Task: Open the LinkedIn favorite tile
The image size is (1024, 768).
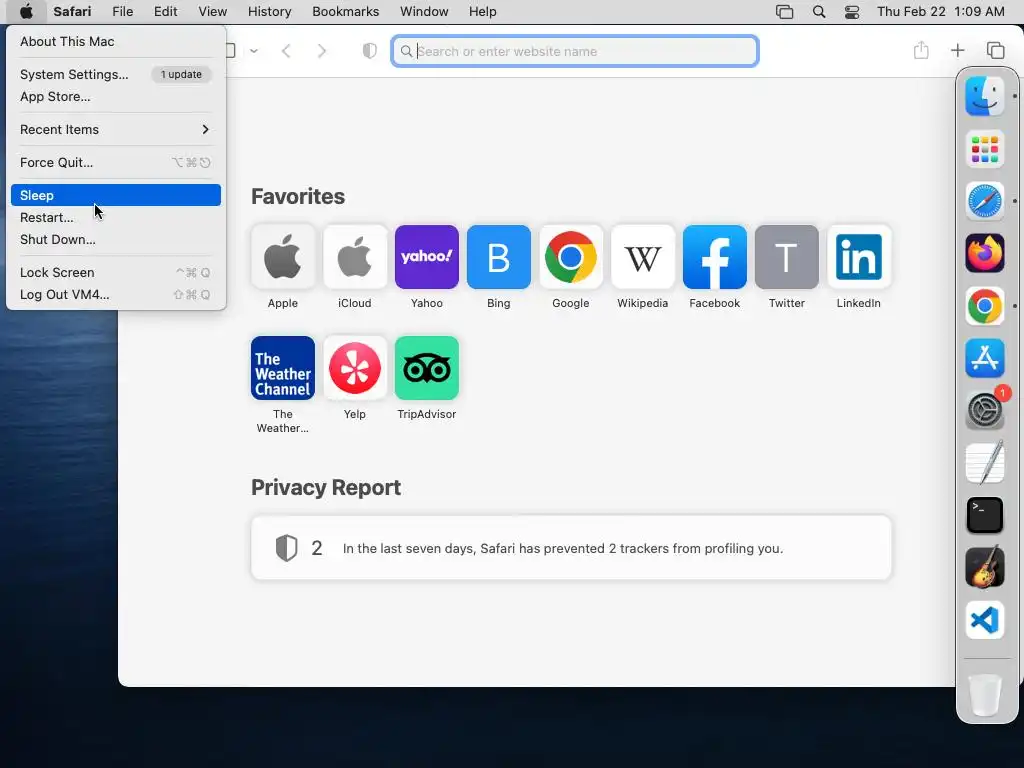Action: (x=859, y=257)
